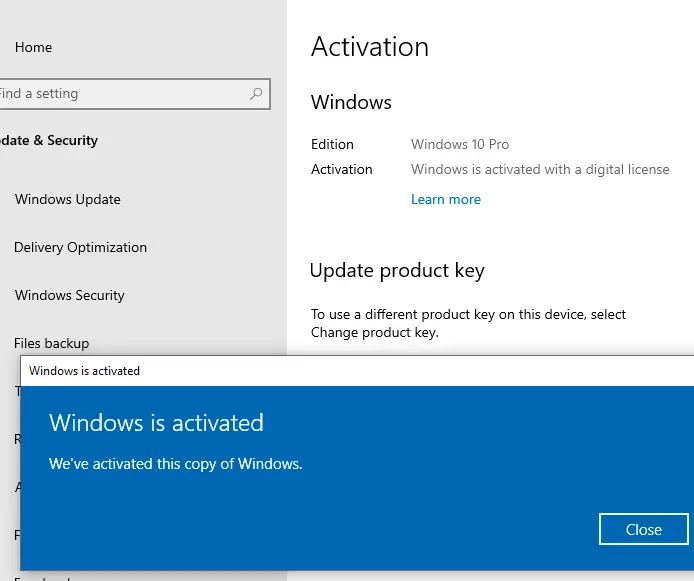Click the 'Windows is activated' dialog title bar

point(357,371)
